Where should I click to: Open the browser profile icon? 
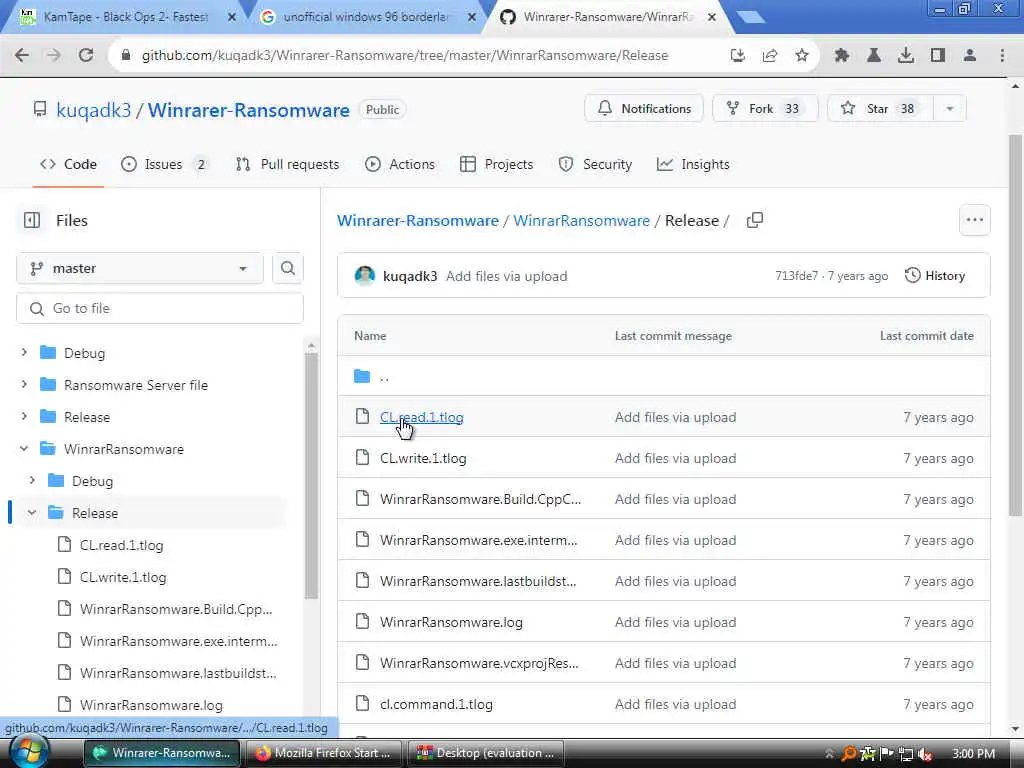970,56
